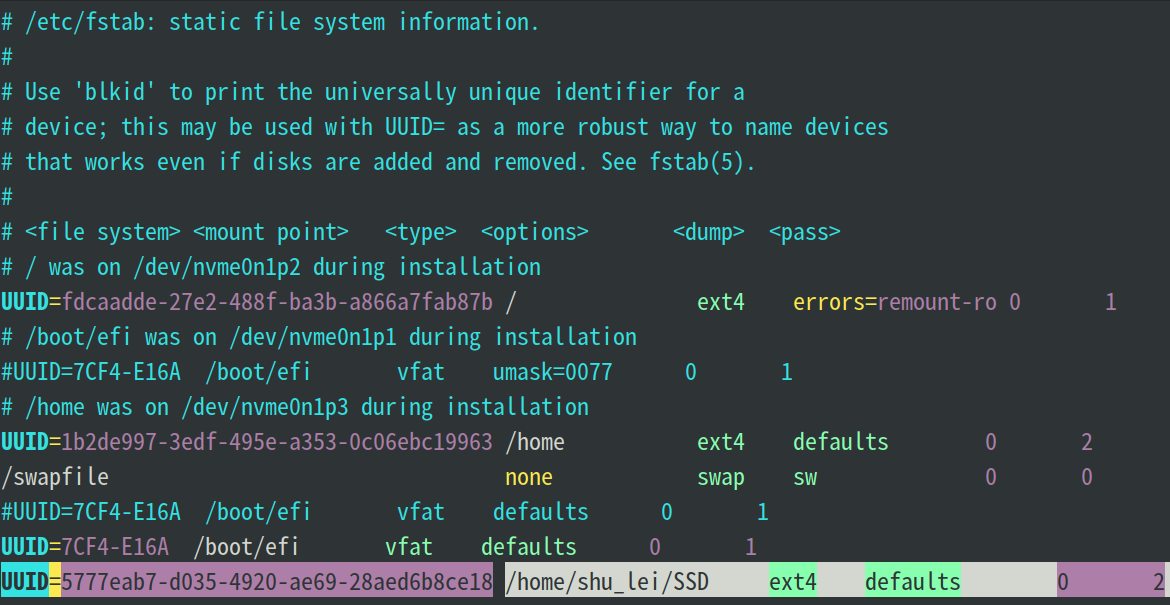Click the word none on swapfile line
This screenshot has width=1170, height=605.
[529, 477]
